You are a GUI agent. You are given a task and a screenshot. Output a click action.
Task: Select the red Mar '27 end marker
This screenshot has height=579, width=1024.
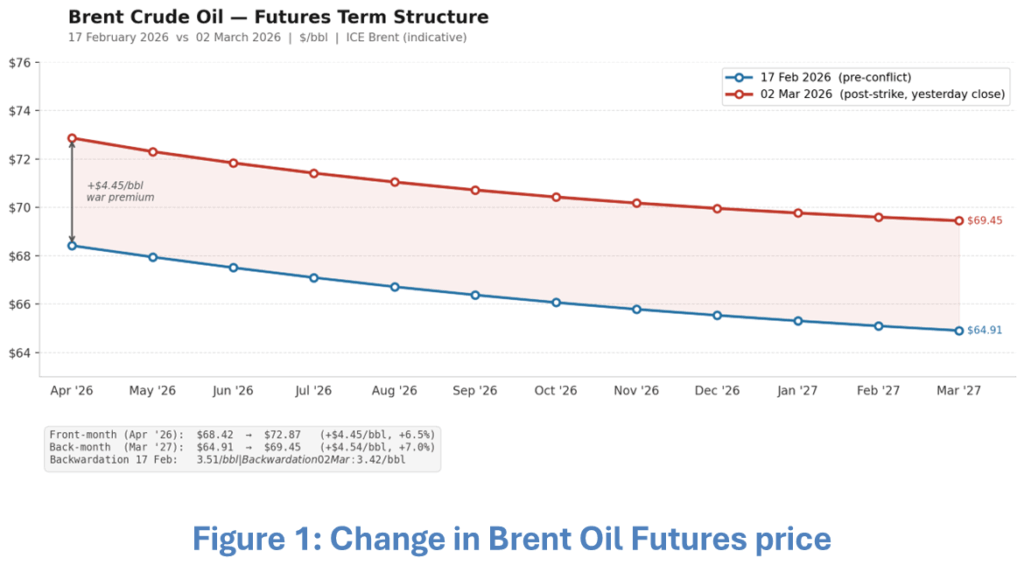click(959, 221)
